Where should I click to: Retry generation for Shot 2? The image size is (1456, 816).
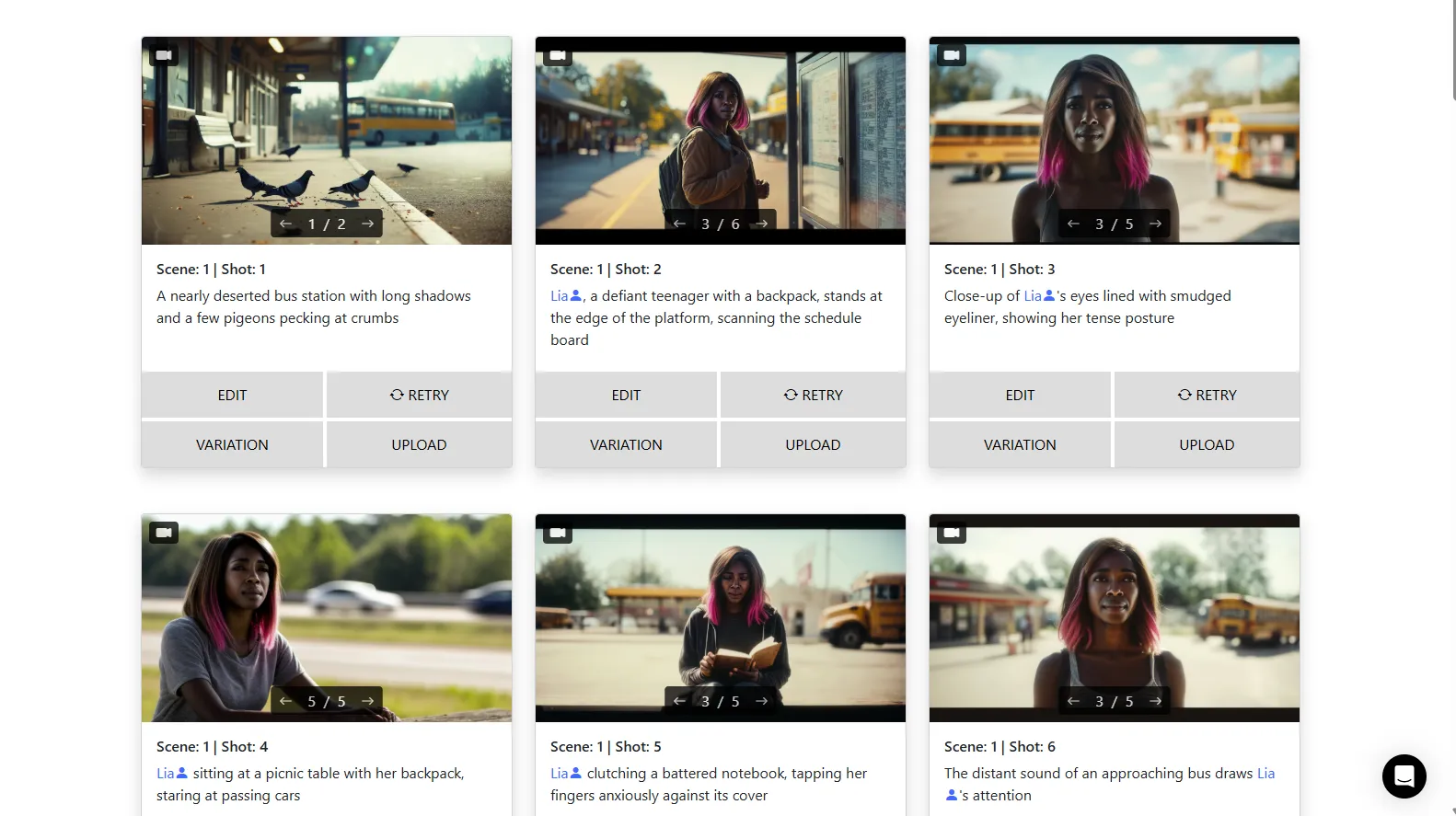pyautogui.click(x=813, y=395)
